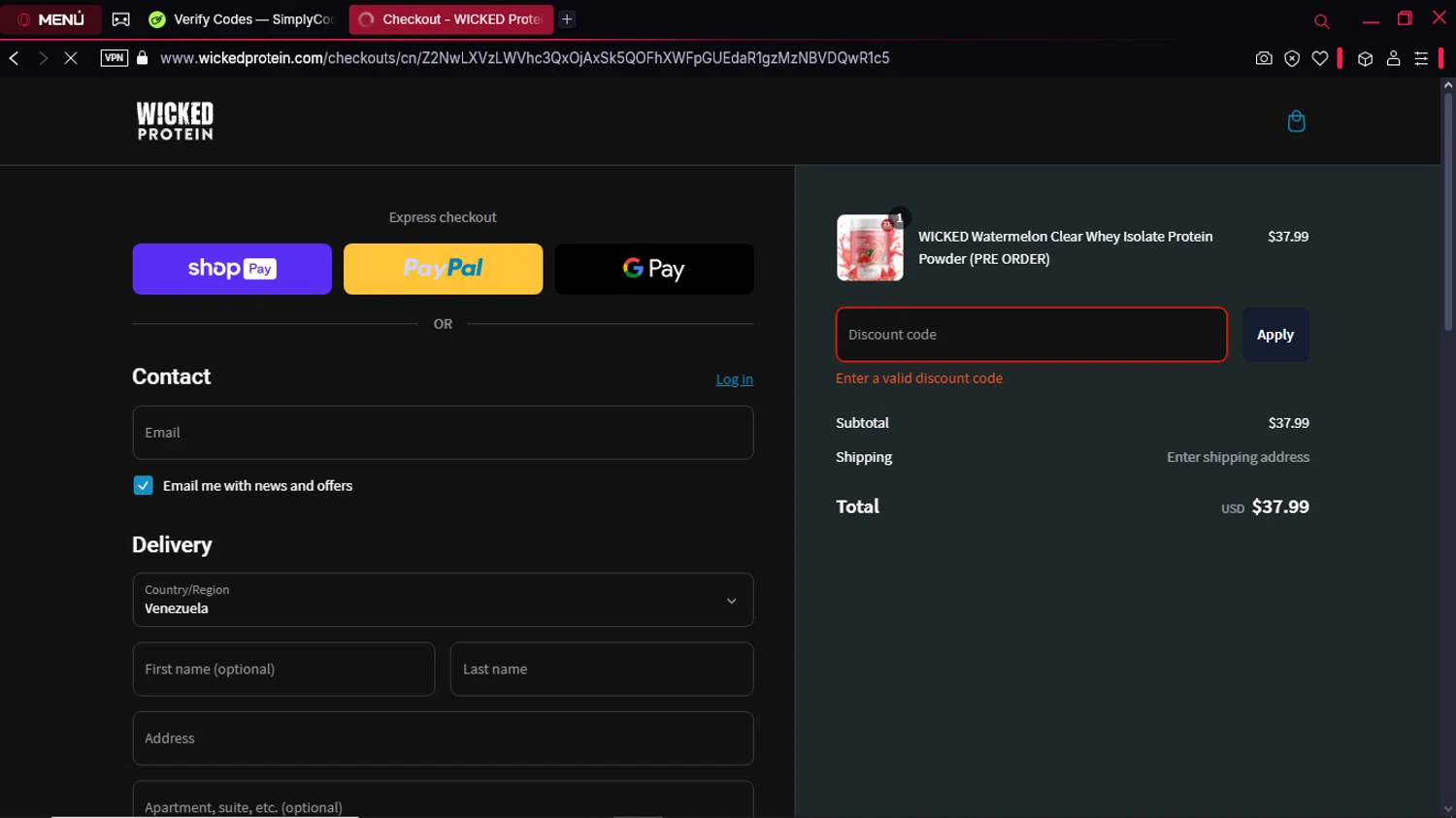1456x818 pixels.
Task: Click the padlock site info icon
Action: [x=143, y=58]
